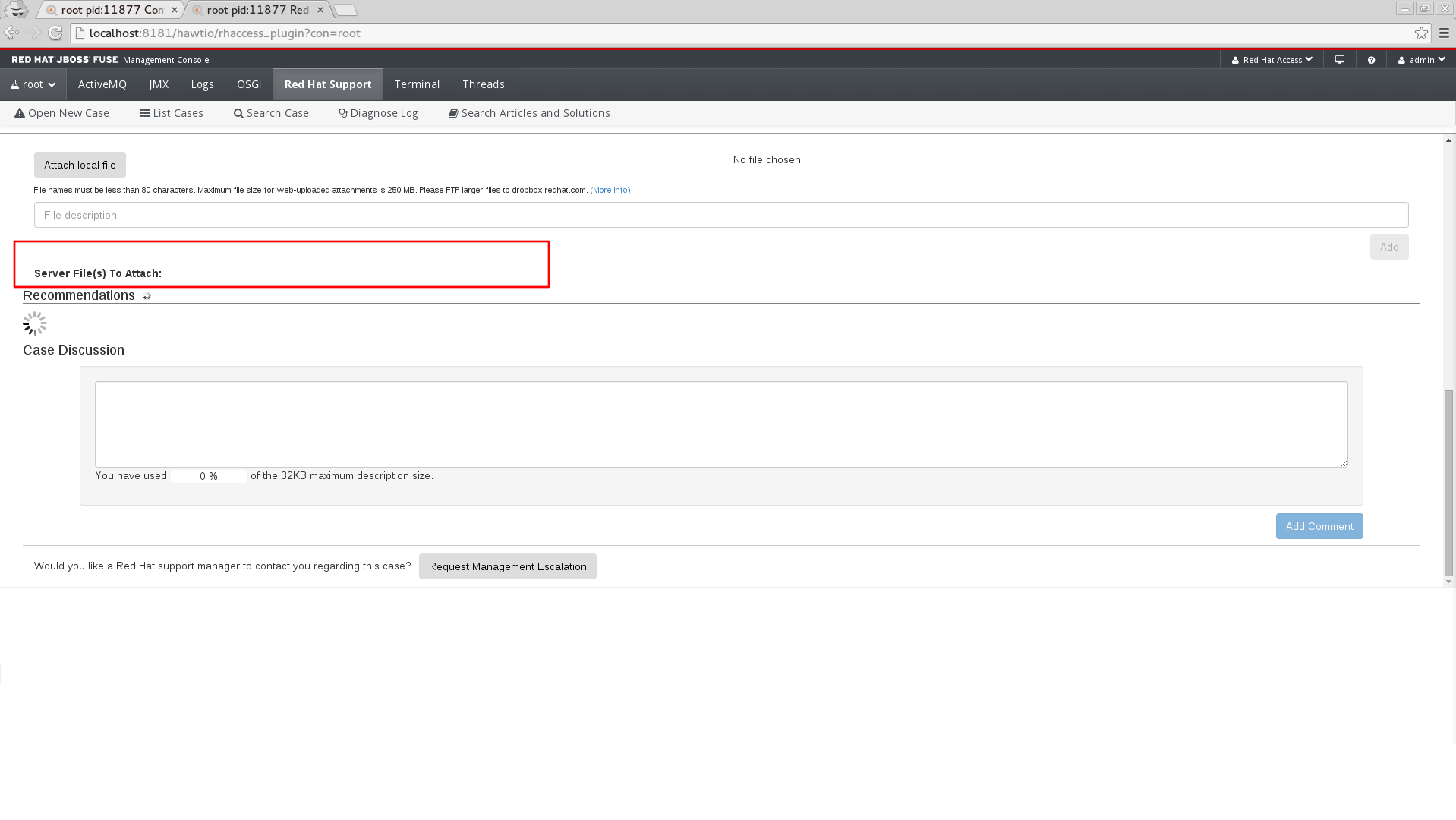Open the browser hamburger menu

pyautogui.click(x=1445, y=33)
